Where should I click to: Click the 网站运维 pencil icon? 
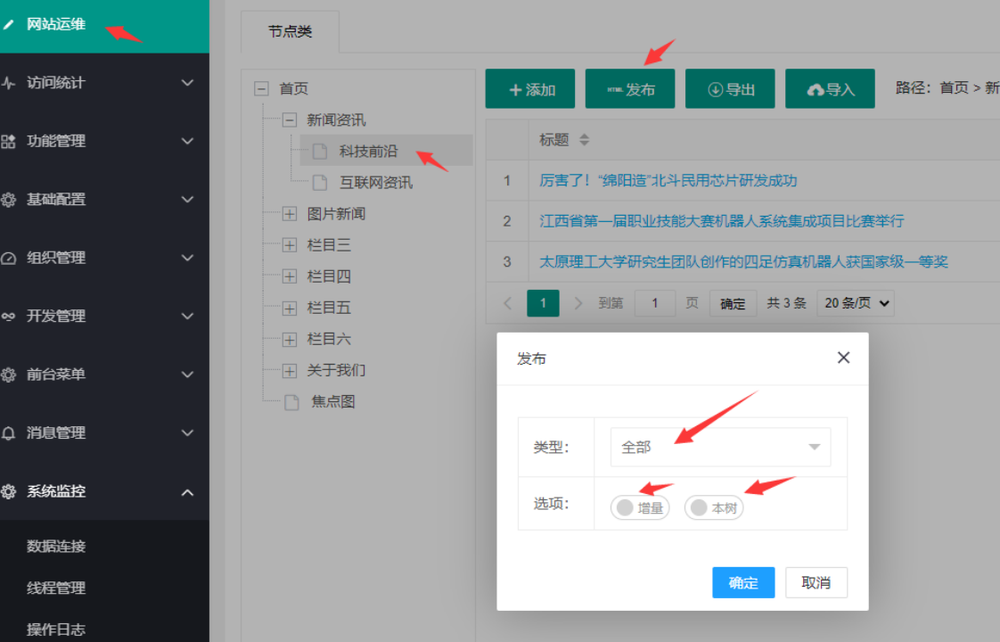pos(9,24)
